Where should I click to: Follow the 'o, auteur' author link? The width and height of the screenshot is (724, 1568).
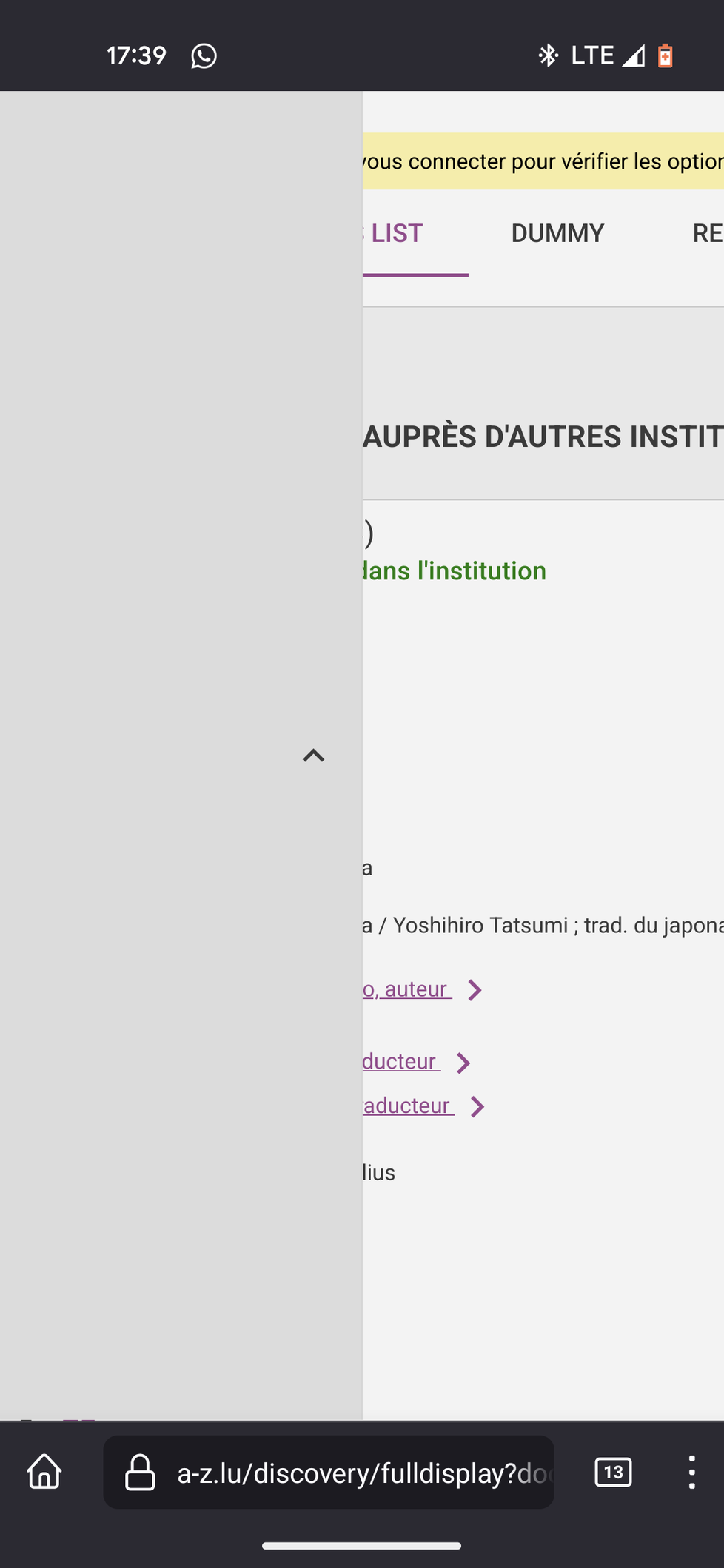point(406,989)
